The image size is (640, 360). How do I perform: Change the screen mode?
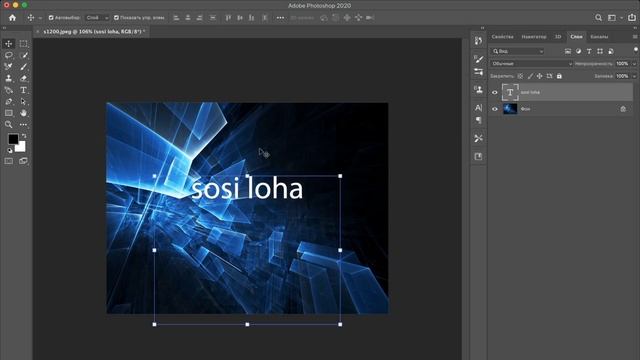[x=23, y=161]
